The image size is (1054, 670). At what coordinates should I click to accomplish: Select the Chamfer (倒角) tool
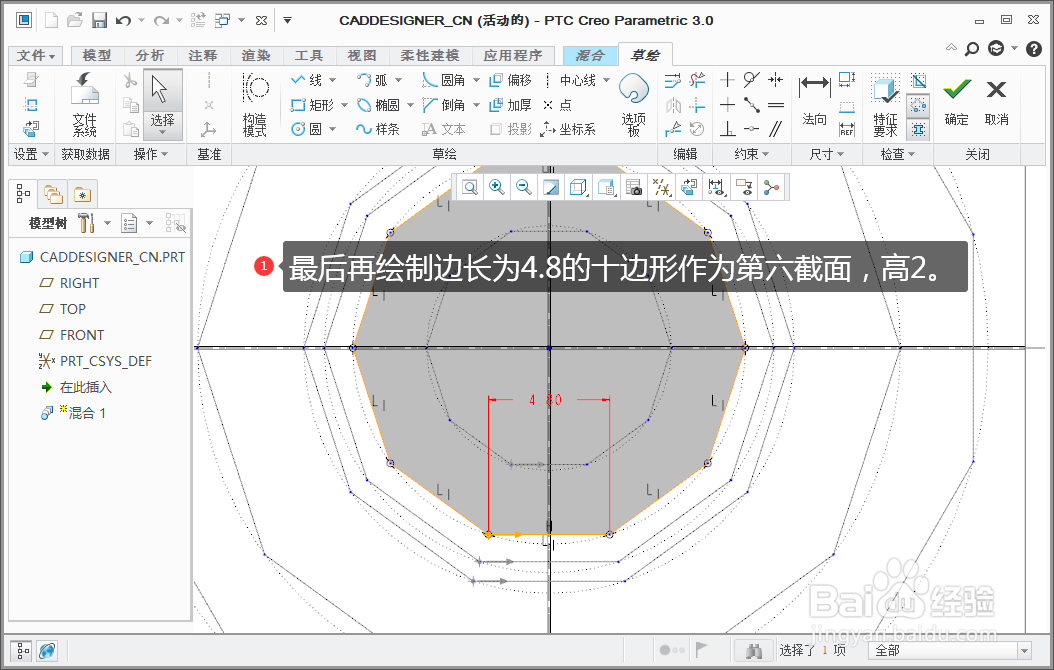click(443, 105)
